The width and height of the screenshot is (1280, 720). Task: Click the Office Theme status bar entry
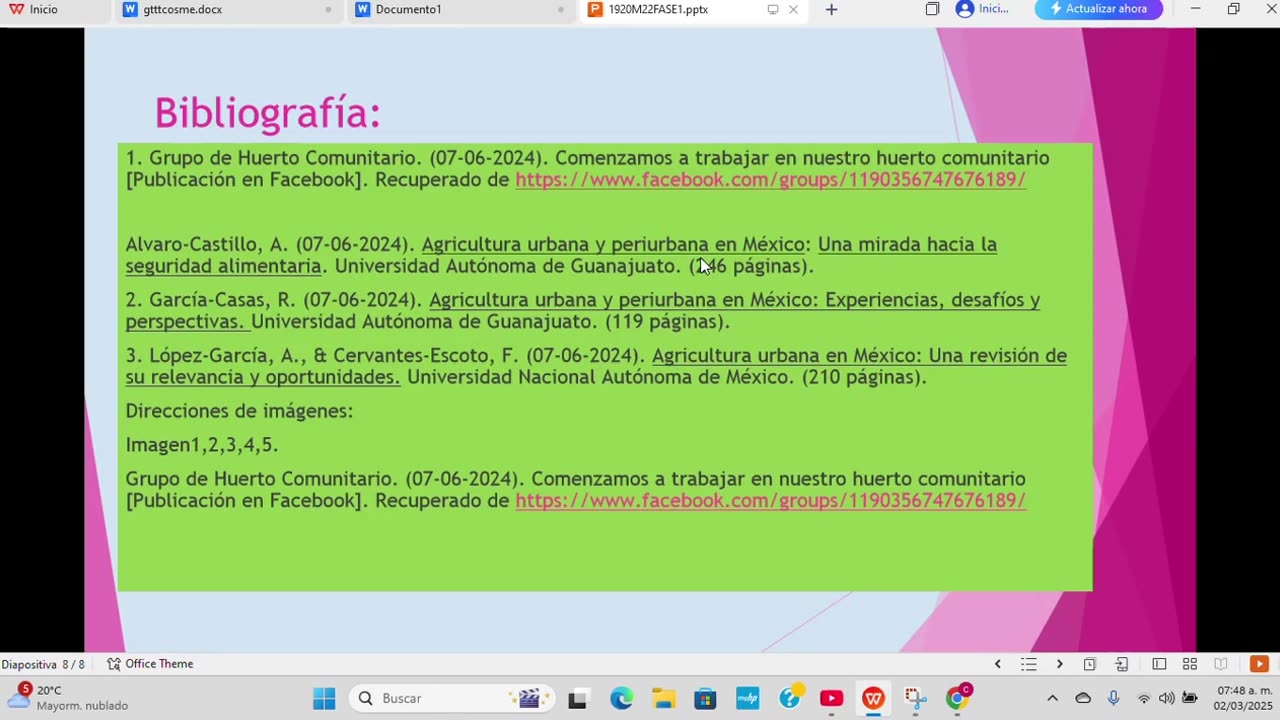click(150, 664)
